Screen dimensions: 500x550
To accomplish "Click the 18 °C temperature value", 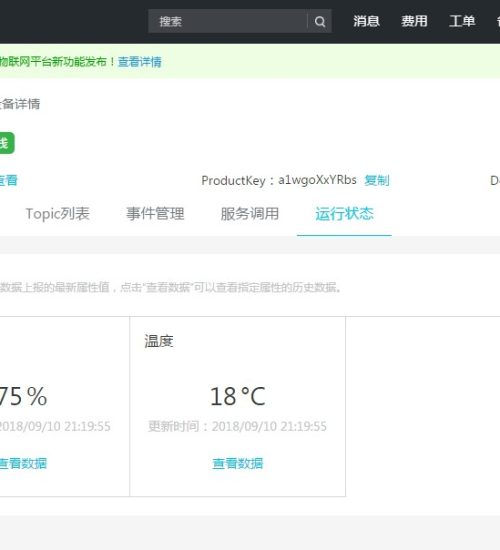I will [x=238, y=396].
